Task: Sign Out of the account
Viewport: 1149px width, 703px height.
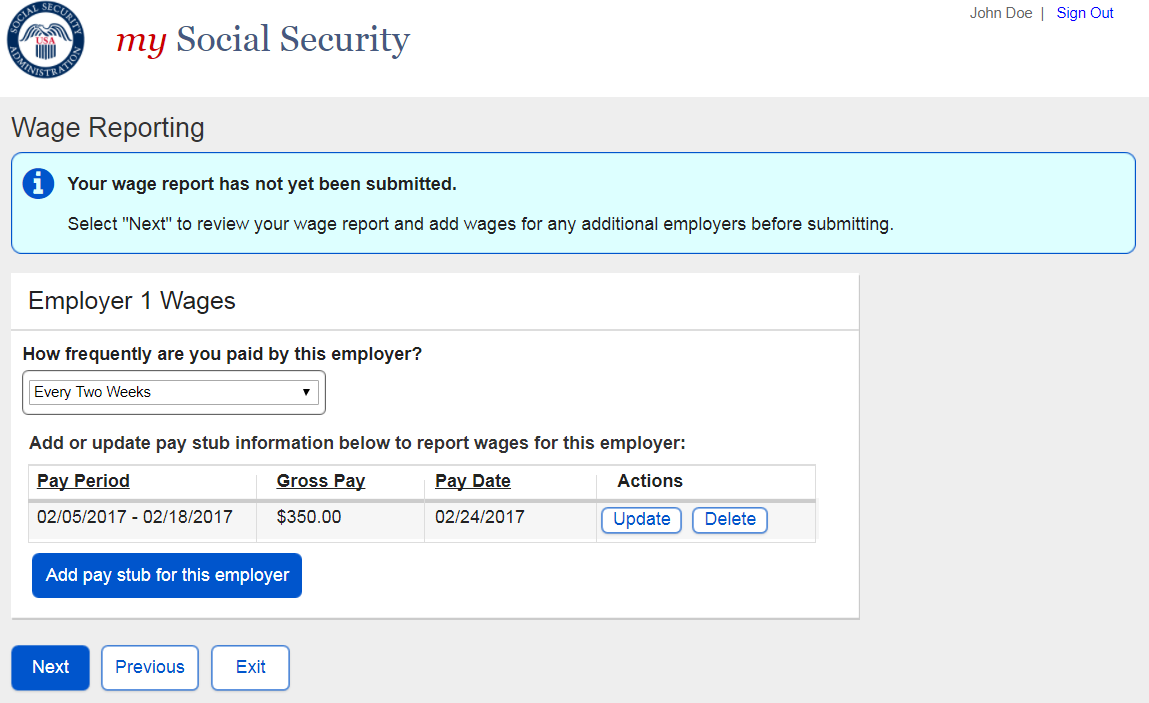Action: pyautogui.click(x=1084, y=13)
